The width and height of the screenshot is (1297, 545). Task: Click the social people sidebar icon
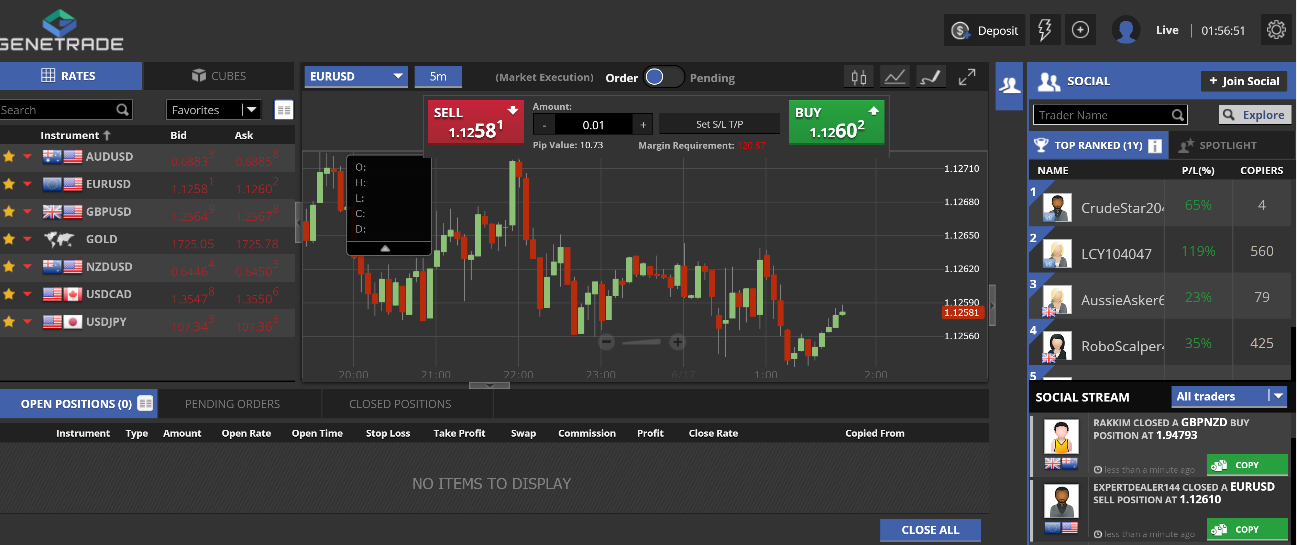[1010, 86]
